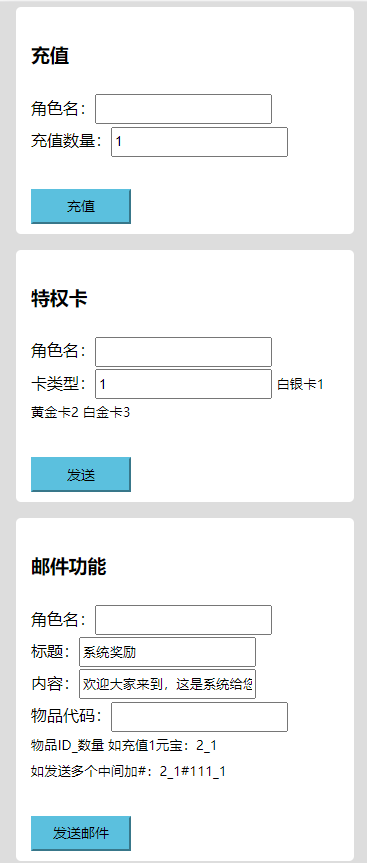This screenshot has width=367, height=863.
Task: Click the 邮件功能 section heading
Action: coord(68,567)
